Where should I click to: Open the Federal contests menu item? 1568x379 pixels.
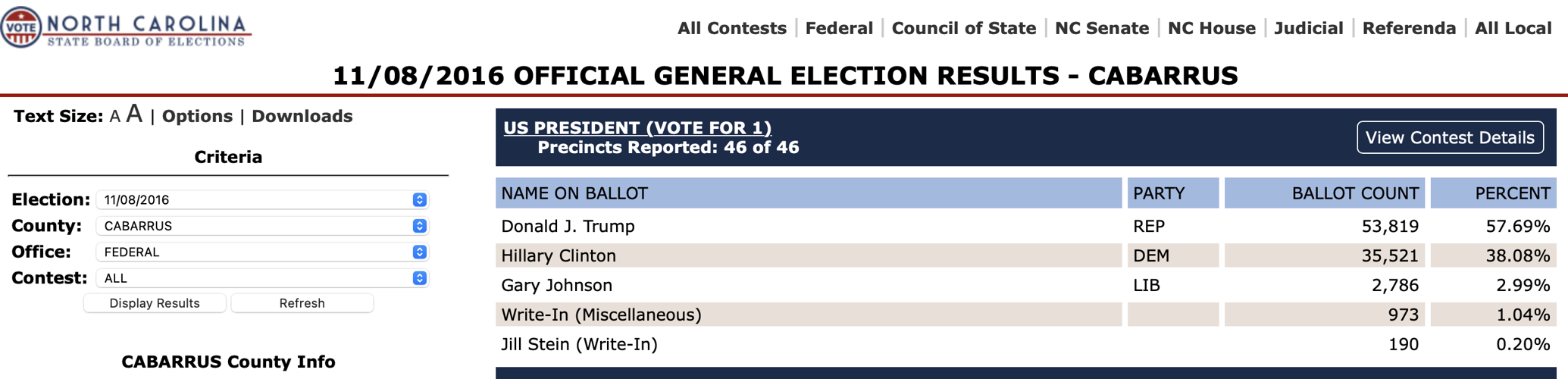pyautogui.click(x=839, y=29)
